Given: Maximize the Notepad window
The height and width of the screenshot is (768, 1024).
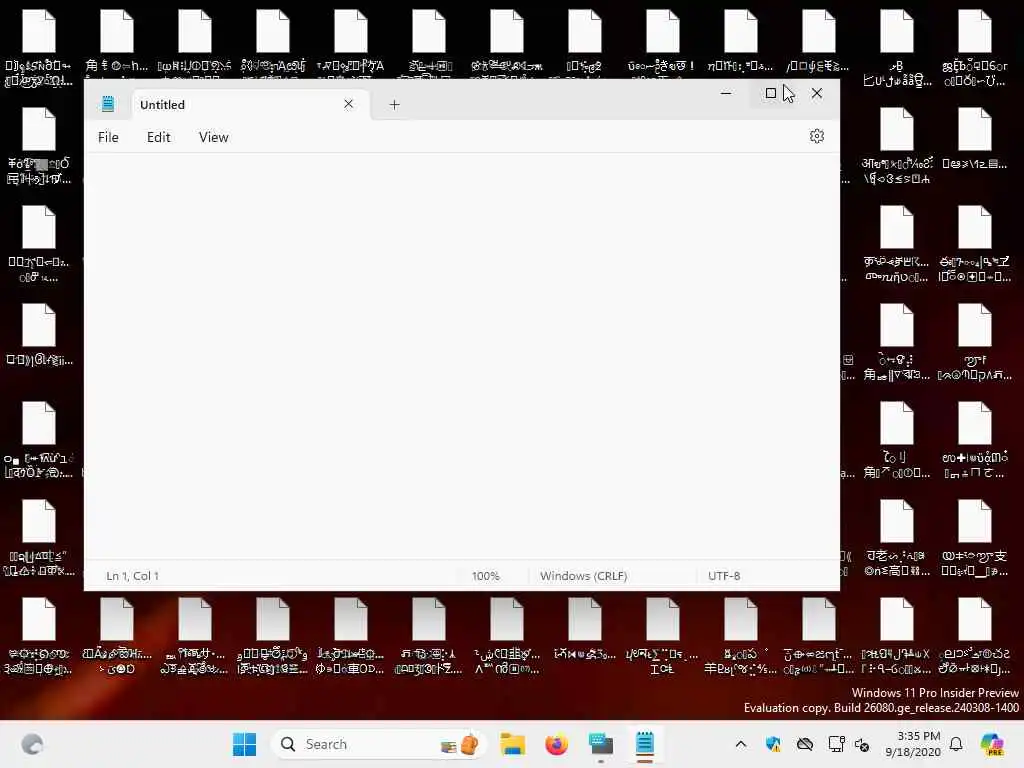Looking at the screenshot, I should click(771, 93).
